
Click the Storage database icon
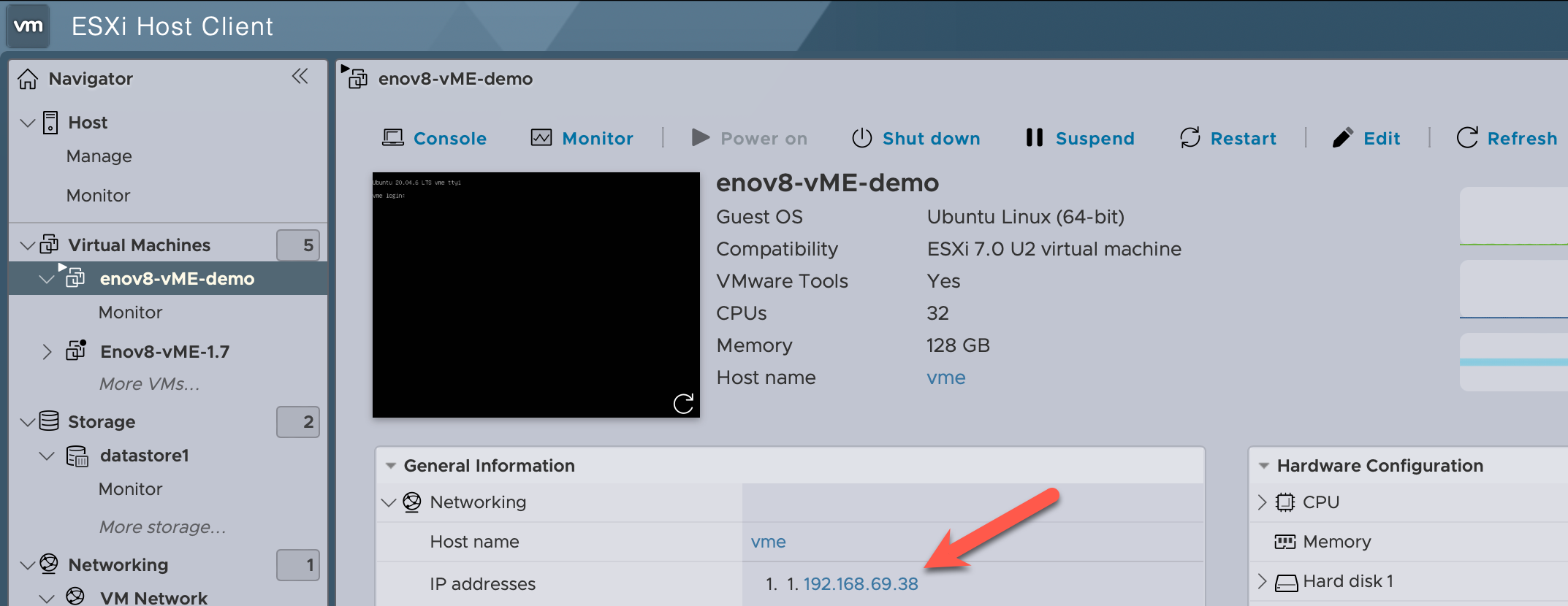point(49,421)
